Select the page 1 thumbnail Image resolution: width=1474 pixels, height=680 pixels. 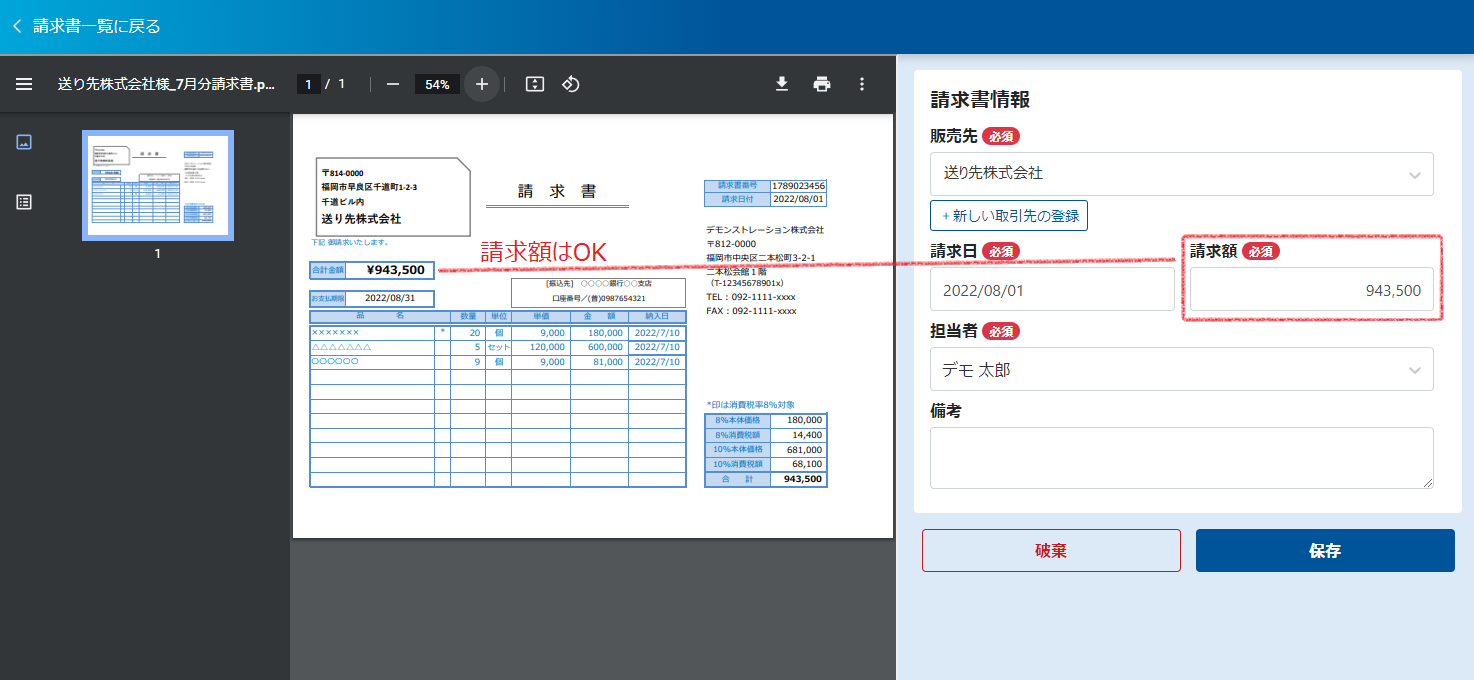158,186
